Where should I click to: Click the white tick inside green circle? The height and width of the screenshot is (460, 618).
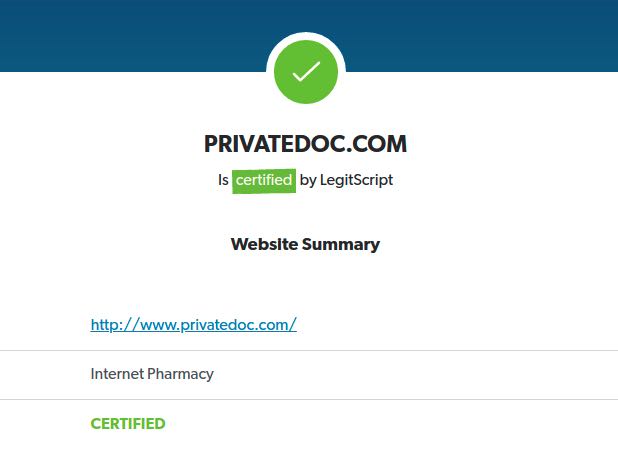tap(306, 72)
